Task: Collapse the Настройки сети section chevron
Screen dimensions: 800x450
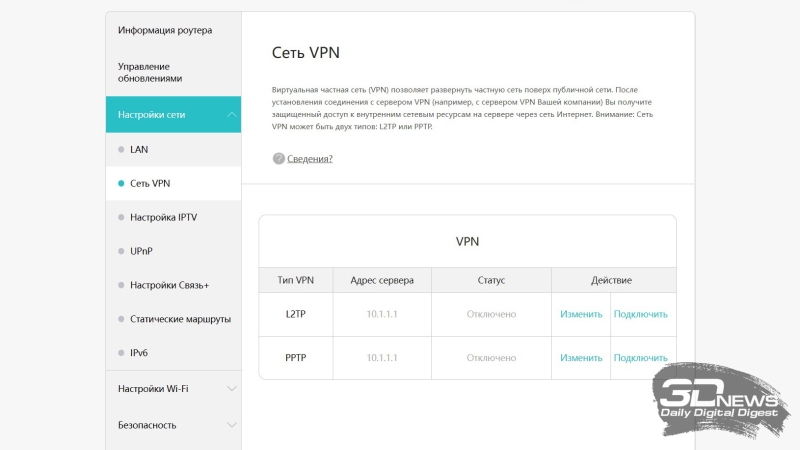Action: [x=232, y=115]
